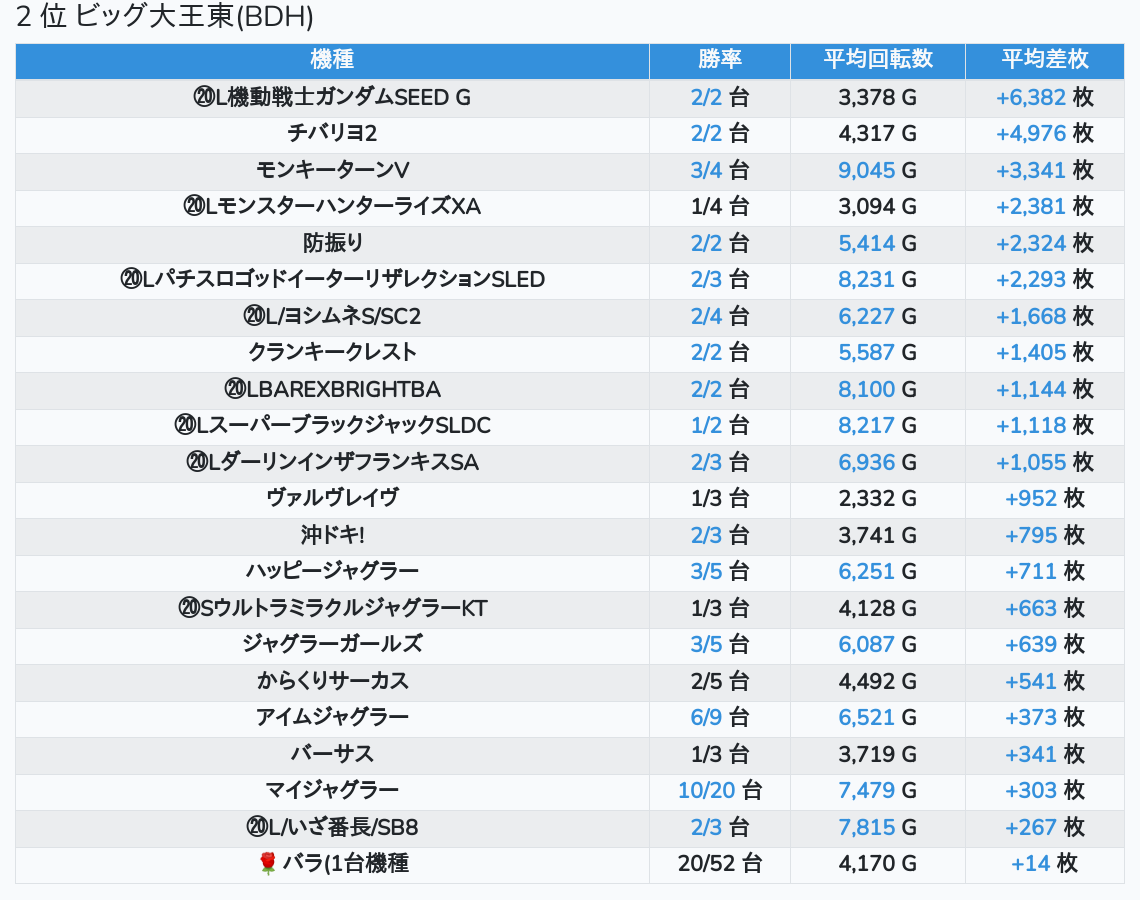1140x900 pixels.
Task: Click the 2/4 台 win rate for ヨシムネ
Action: [x=720, y=316]
